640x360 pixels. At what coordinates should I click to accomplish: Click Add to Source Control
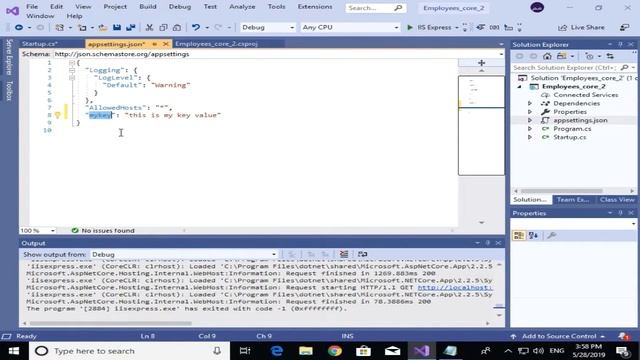559,336
